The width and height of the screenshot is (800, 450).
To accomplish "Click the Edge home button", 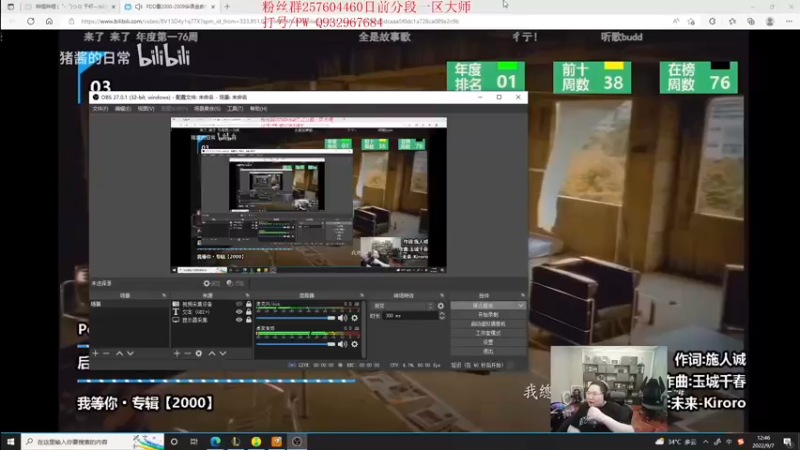I will click(x=49, y=21).
